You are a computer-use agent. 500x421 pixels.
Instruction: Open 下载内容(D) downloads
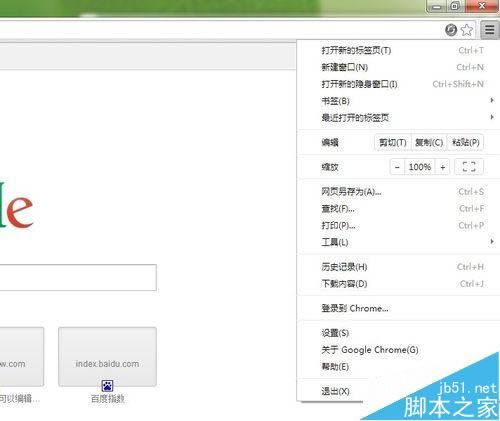point(398,284)
